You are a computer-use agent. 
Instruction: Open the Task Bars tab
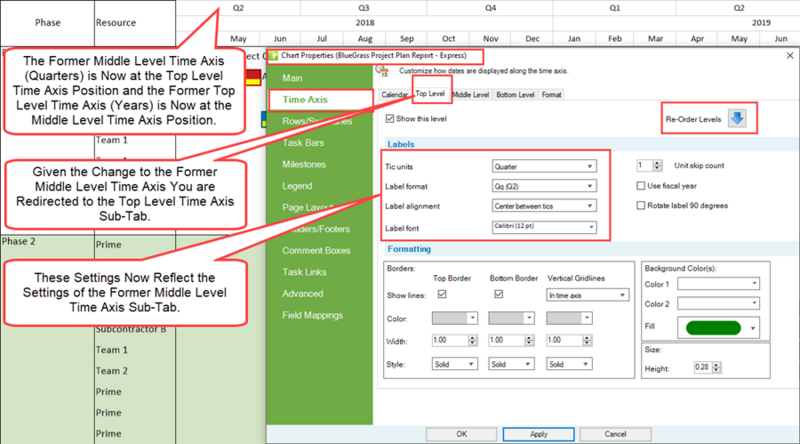[x=303, y=143]
